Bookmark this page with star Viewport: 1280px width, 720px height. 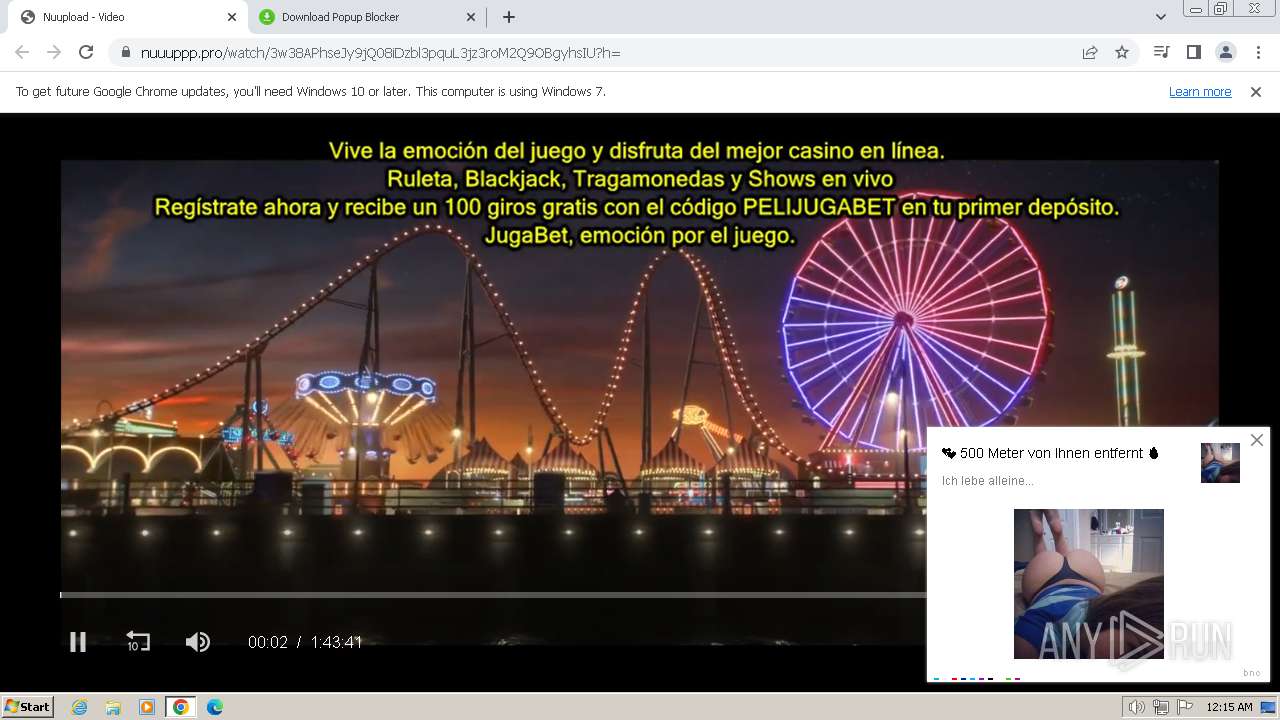pyautogui.click(x=1122, y=52)
